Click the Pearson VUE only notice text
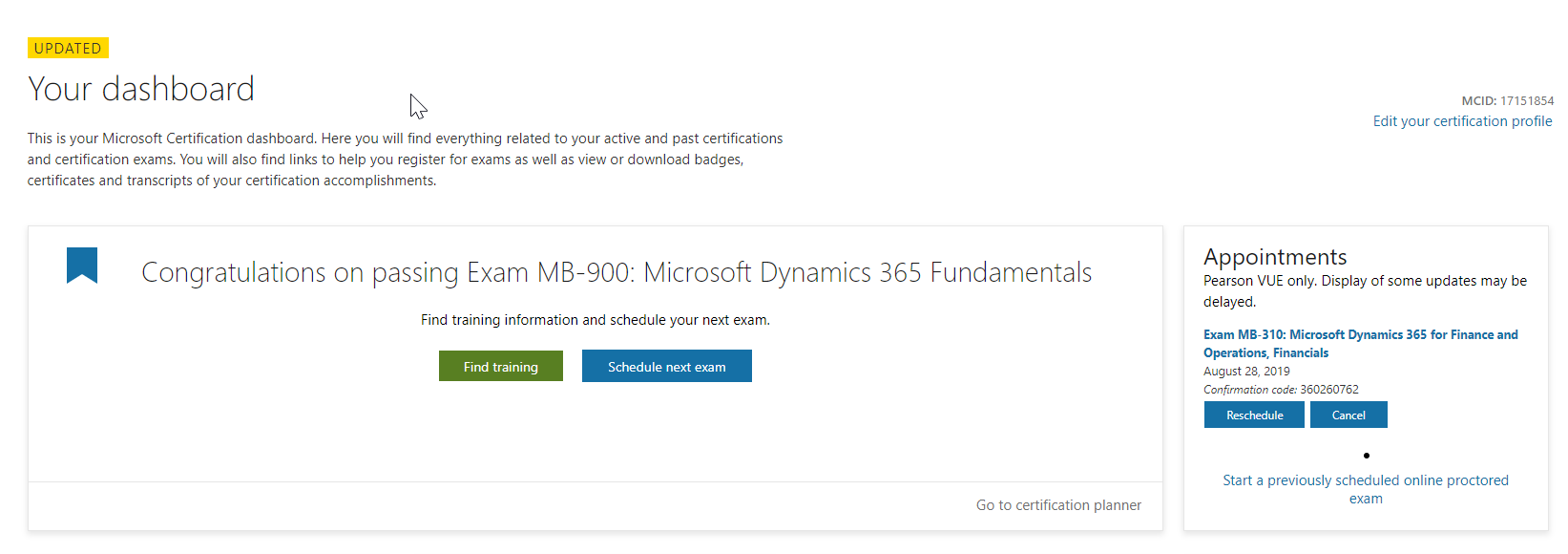The image size is (1568, 554). coord(1365,291)
